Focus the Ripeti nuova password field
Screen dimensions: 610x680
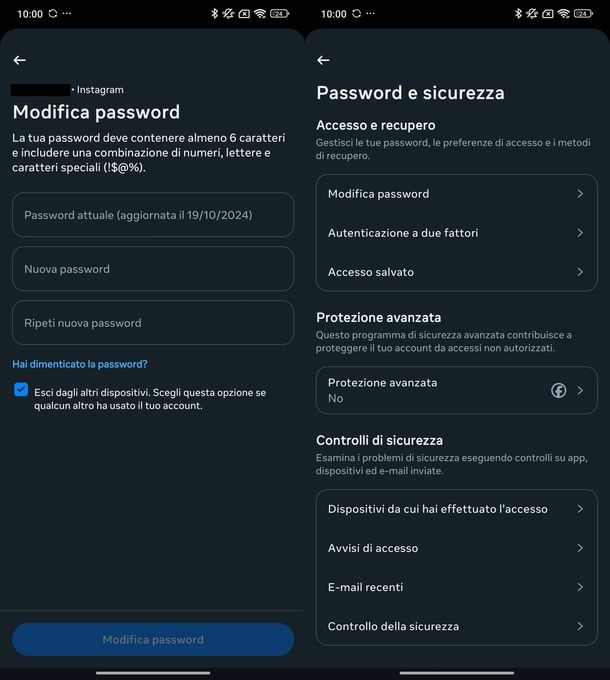click(x=153, y=323)
